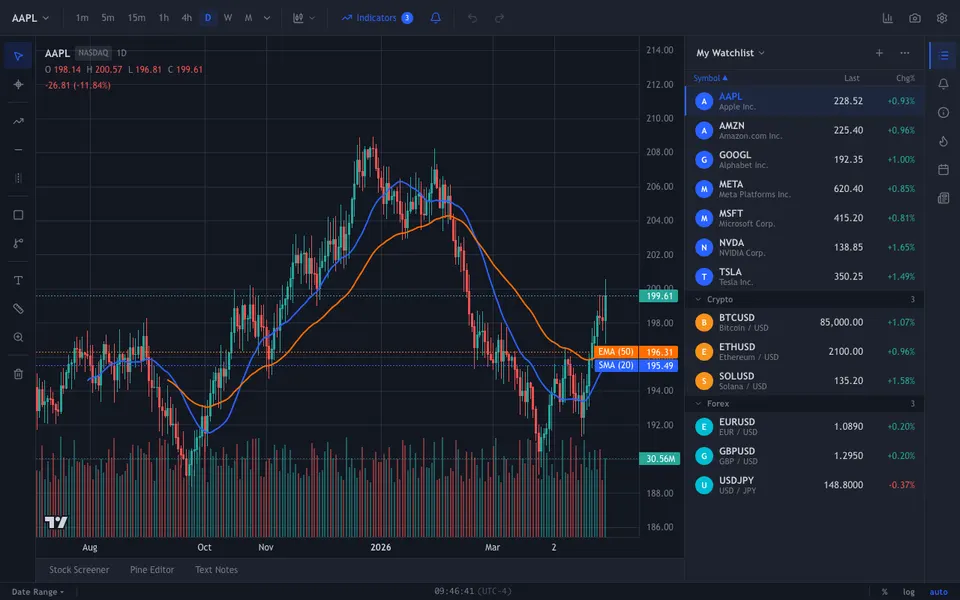Open the Indicators button
Viewport: 960px width, 600px height.
(x=377, y=18)
